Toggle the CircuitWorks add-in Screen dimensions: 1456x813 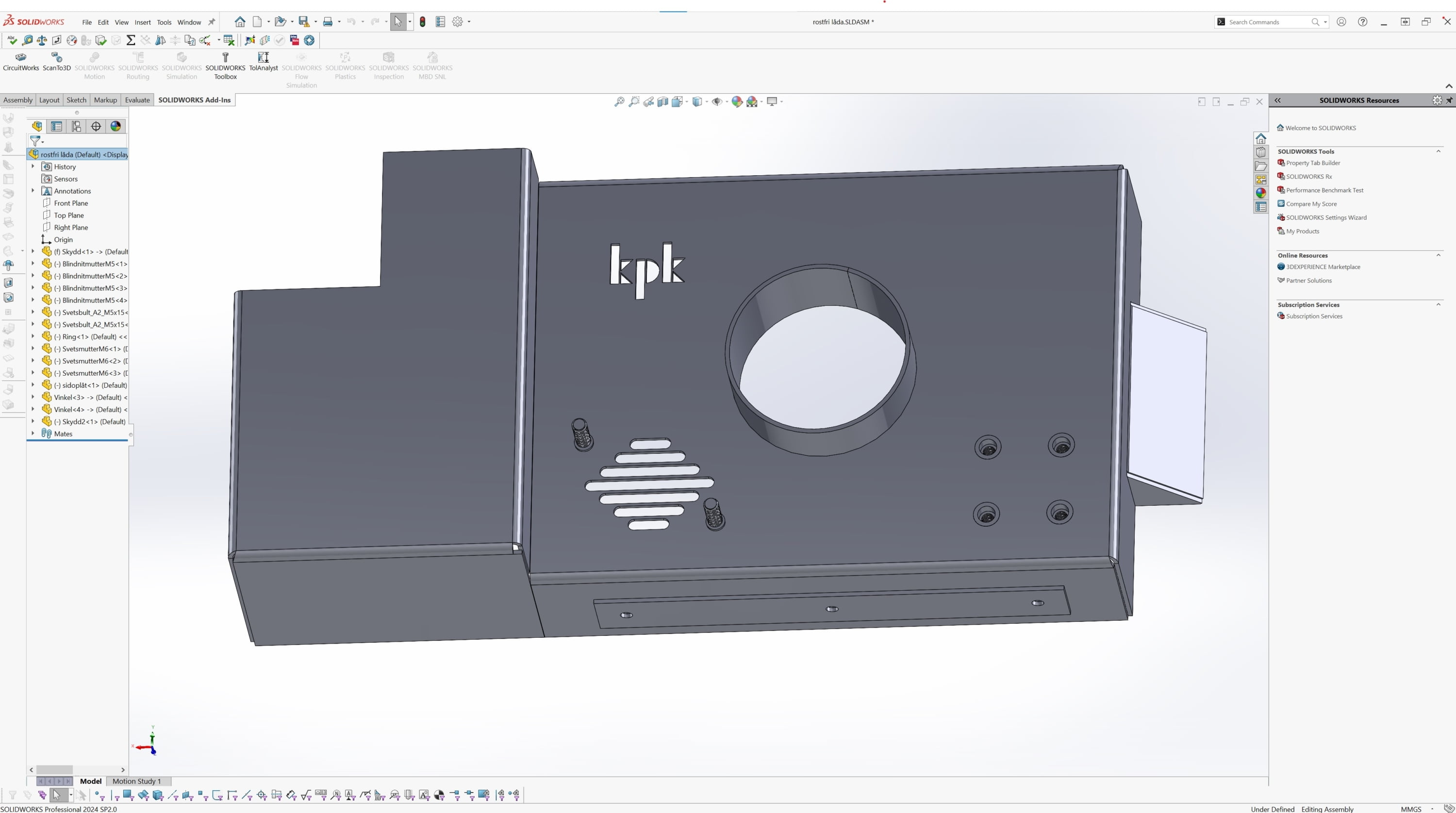(21, 61)
